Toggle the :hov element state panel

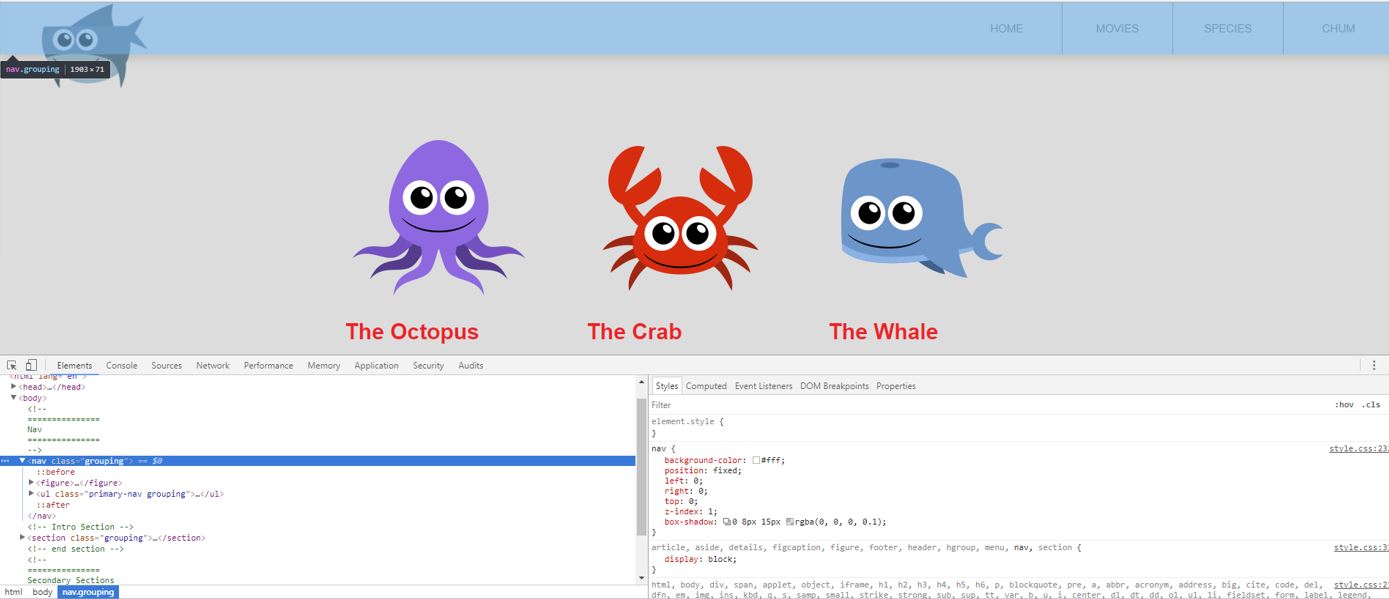(1344, 405)
